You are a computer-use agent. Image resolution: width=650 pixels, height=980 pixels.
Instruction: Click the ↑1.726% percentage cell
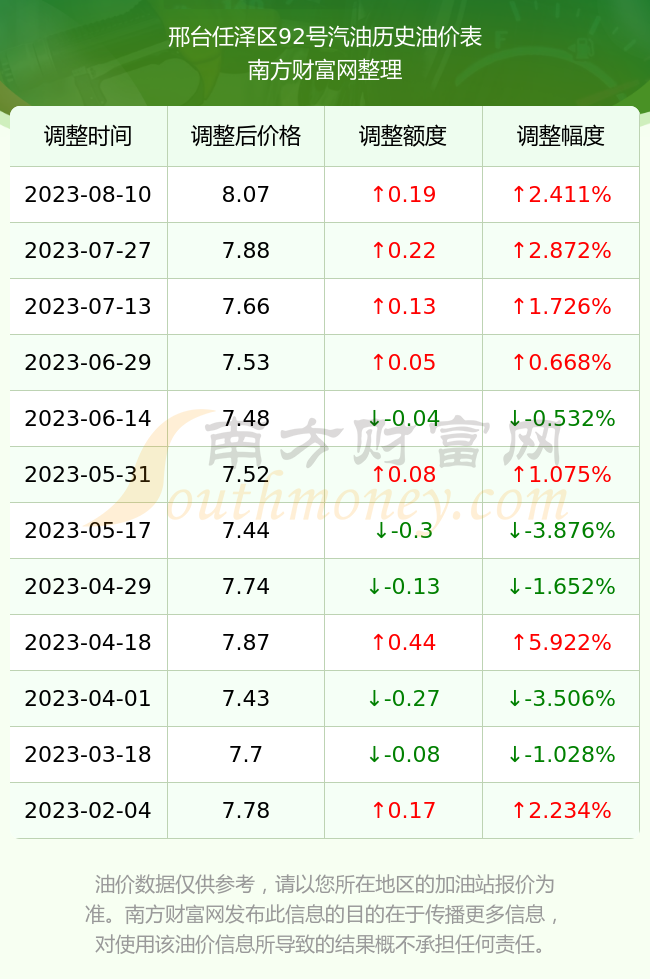click(561, 306)
